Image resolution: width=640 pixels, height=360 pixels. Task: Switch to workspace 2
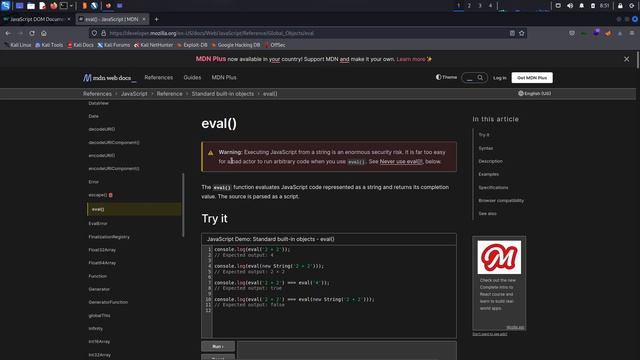click(x=469, y=6)
